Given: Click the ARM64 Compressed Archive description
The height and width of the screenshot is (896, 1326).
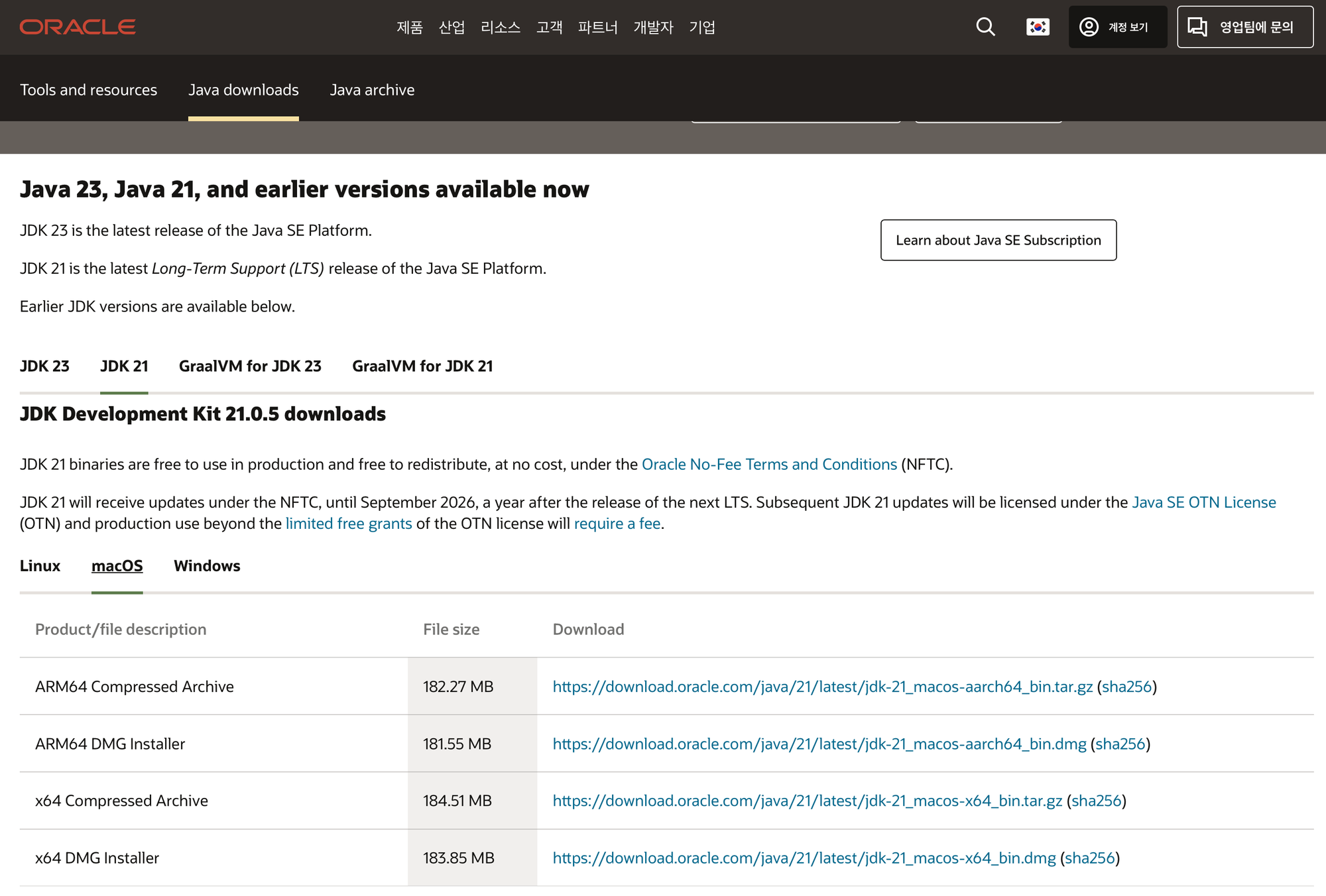Looking at the screenshot, I should (x=135, y=687).
